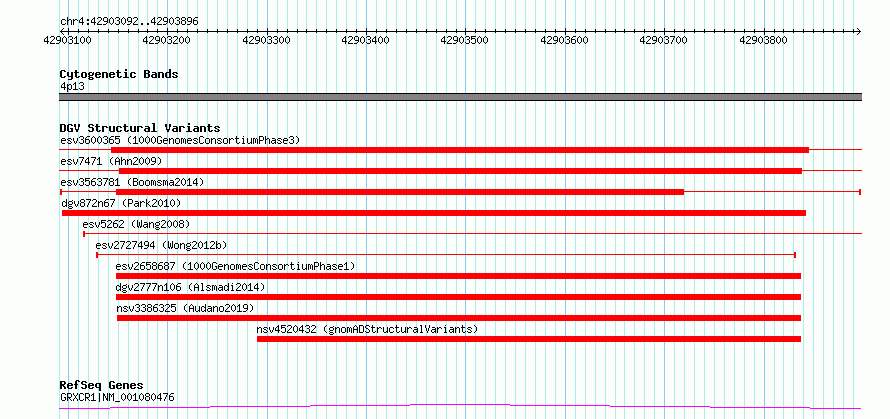Click the esv2658687 1000GenomesConsortiumPhase1 bar
The width and height of the screenshot is (890, 419).
point(458,276)
